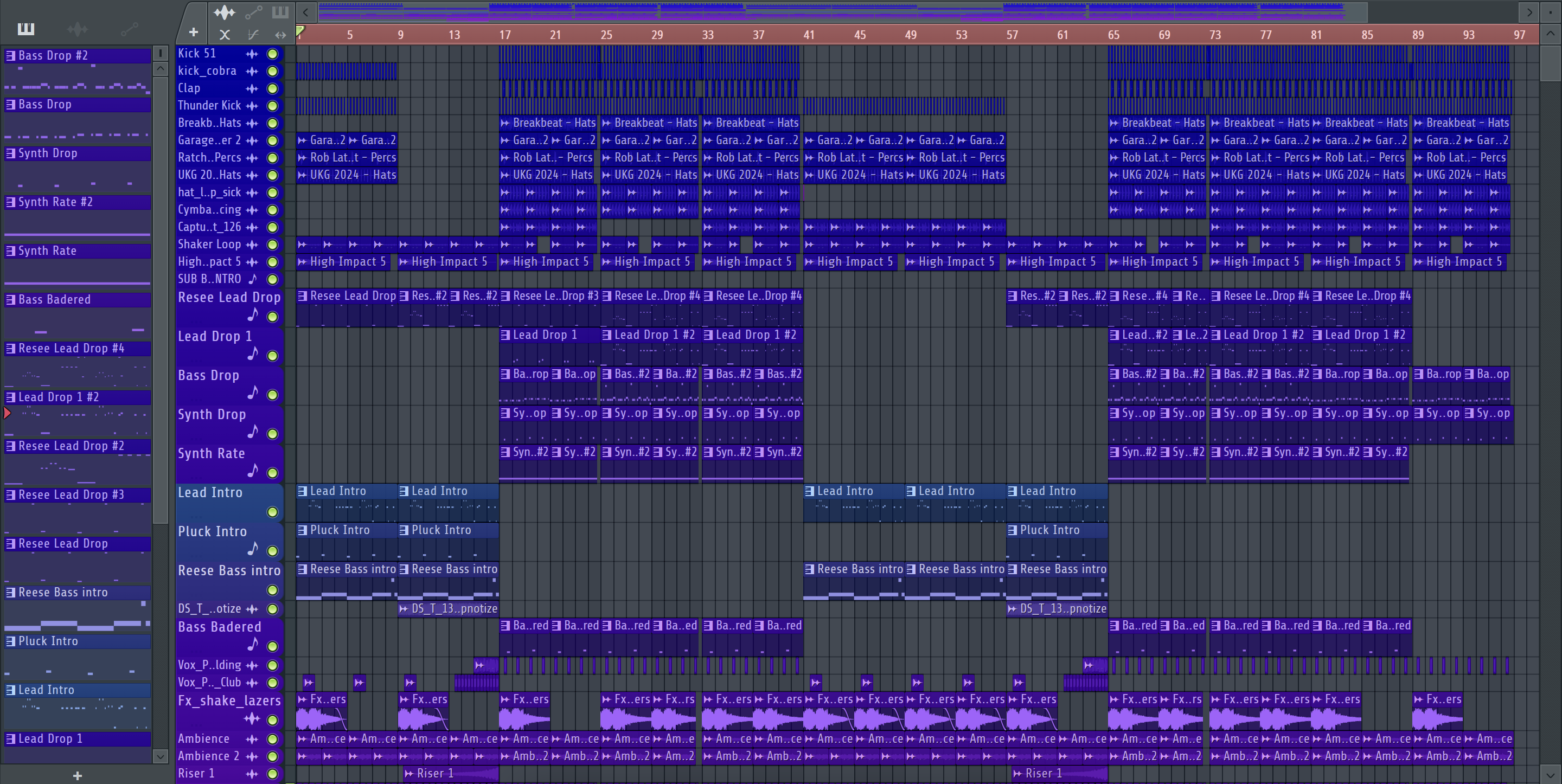The image size is (1562, 784).
Task: Click the playlist overview minimap scrollbar
Action: point(843,11)
